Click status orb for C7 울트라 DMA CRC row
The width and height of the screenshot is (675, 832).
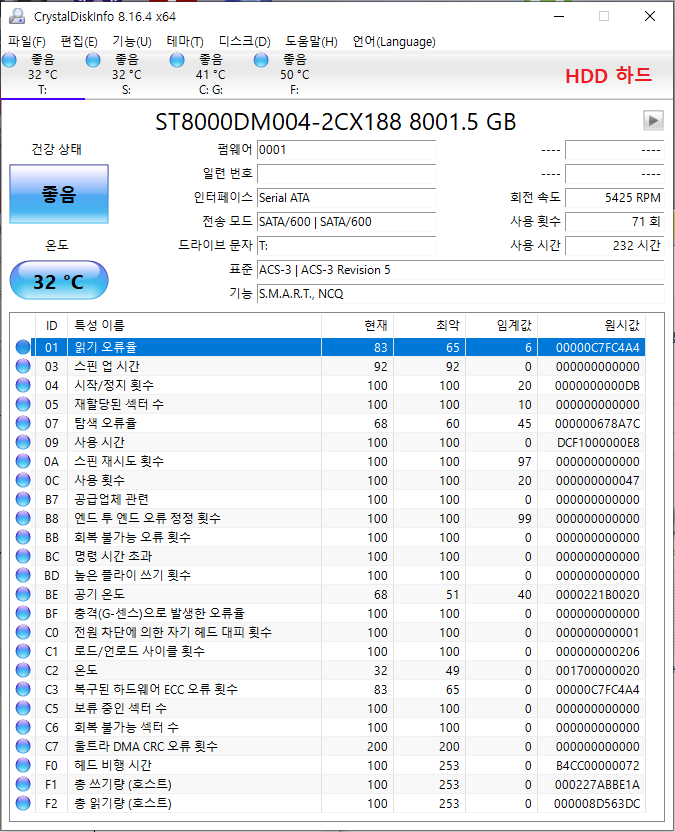(23, 746)
